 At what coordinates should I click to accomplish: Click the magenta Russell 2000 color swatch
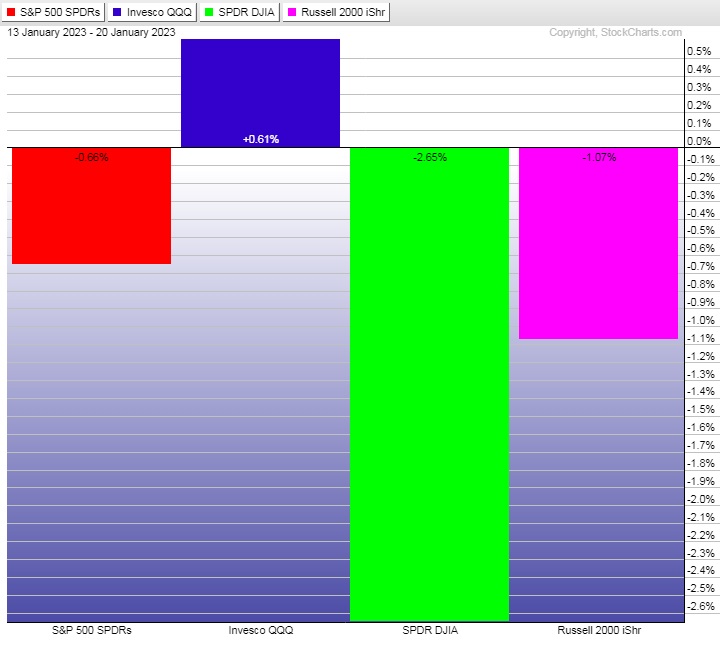pos(292,12)
